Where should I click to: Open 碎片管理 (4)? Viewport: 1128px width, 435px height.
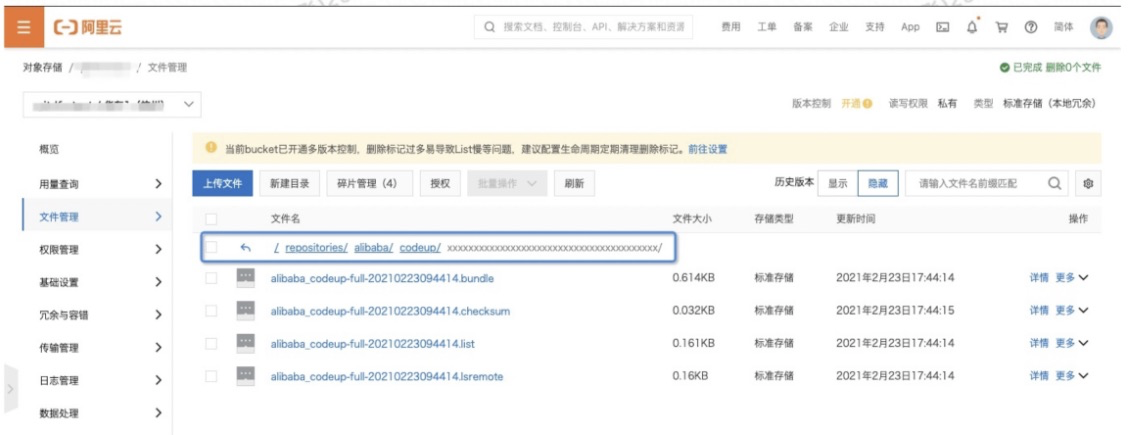coord(370,183)
